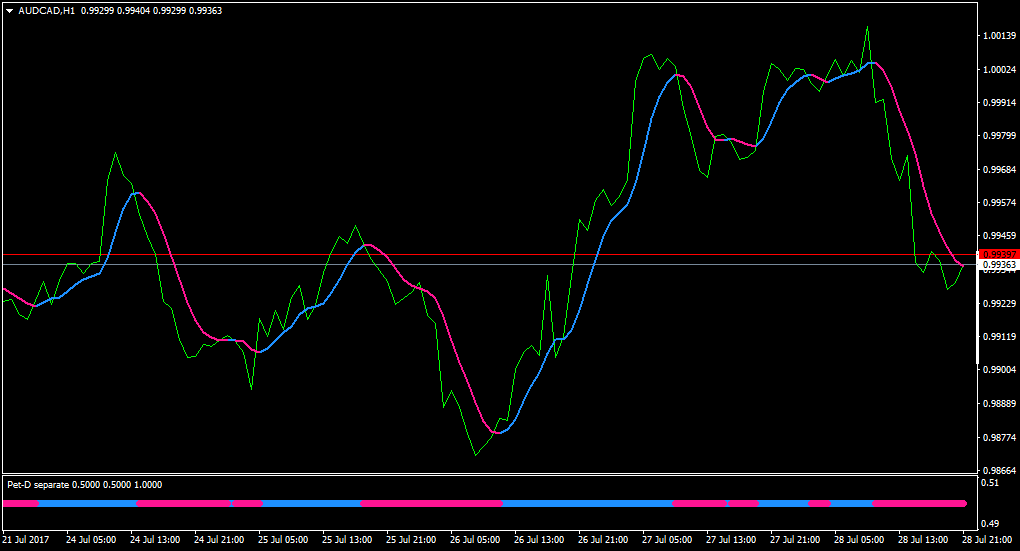Click the 1.00139 price scale value
Screen dimensions: 1020x551
coord(1000,36)
